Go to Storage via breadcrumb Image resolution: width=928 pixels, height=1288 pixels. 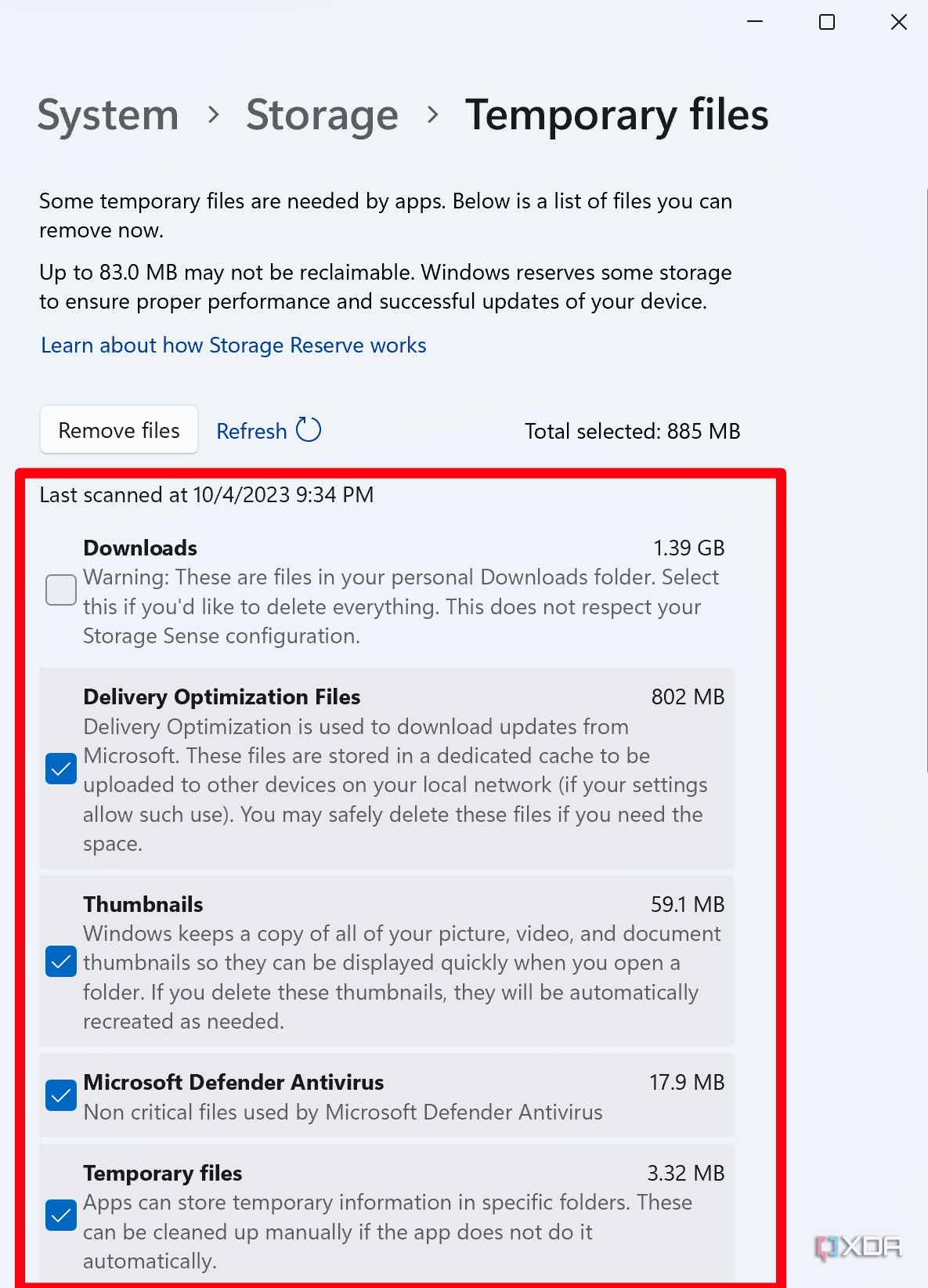(x=323, y=115)
